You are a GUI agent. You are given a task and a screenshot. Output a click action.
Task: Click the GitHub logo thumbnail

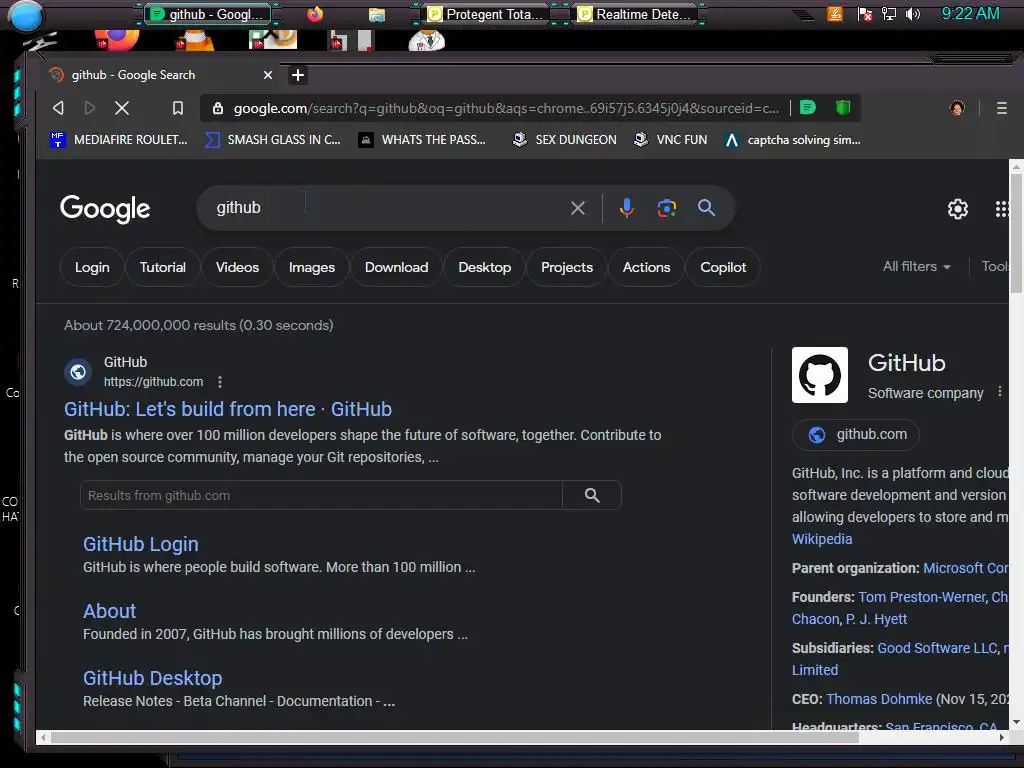[x=820, y=375]
